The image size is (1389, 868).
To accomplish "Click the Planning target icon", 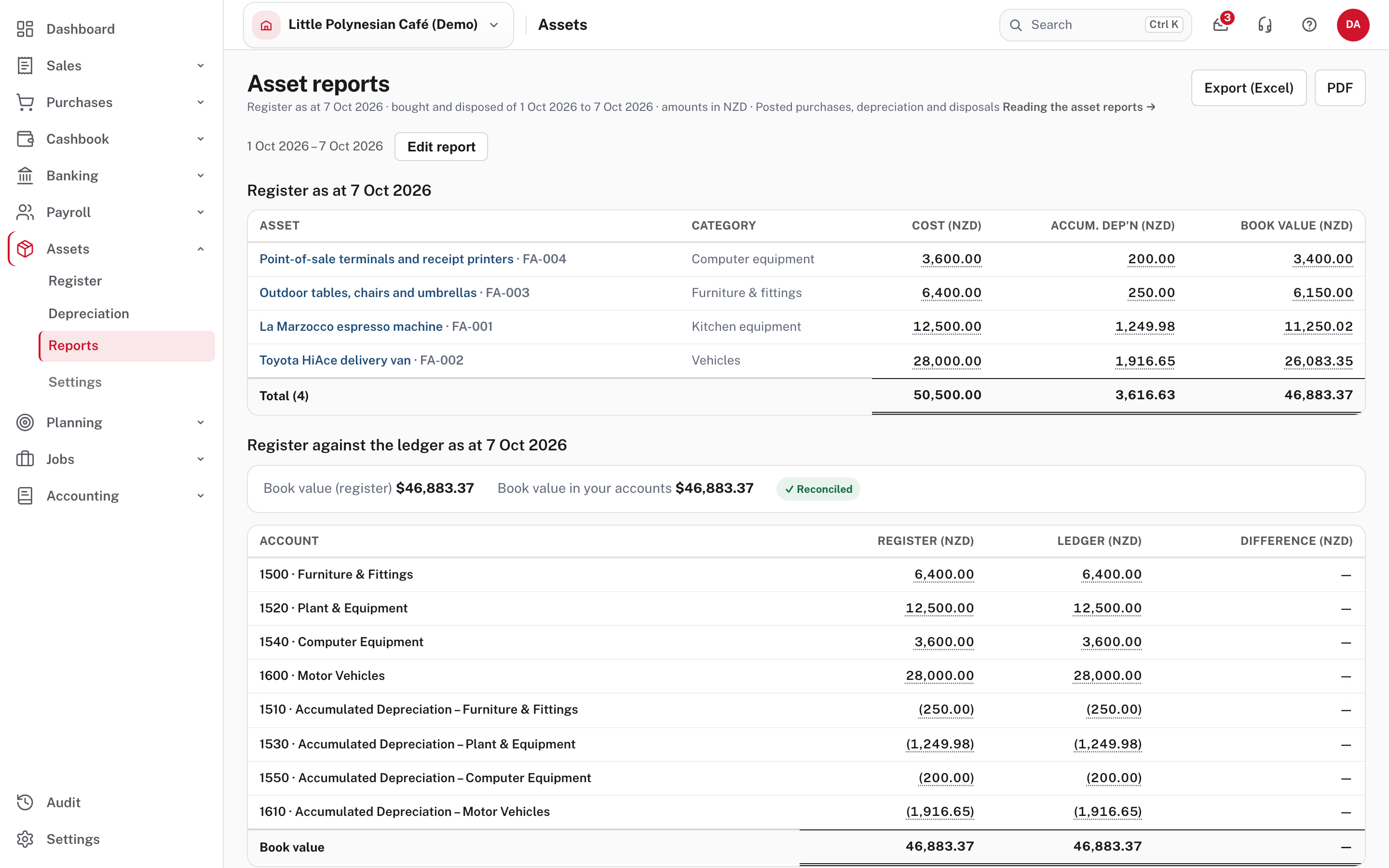I will 25,422.
